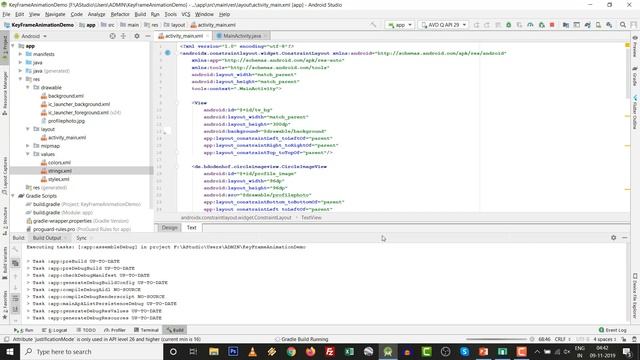Open the Terminal tool window

(x=147, y=330)
